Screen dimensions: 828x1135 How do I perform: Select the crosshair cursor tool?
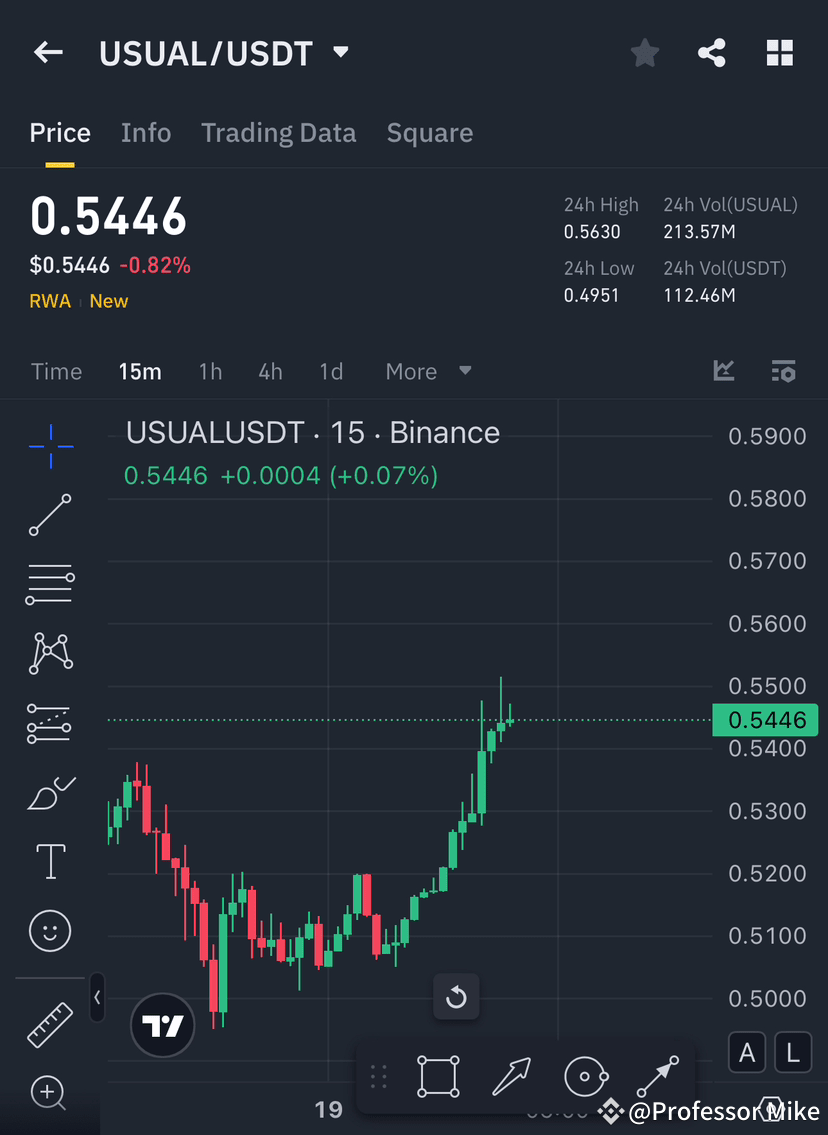[x=49, y=447]
